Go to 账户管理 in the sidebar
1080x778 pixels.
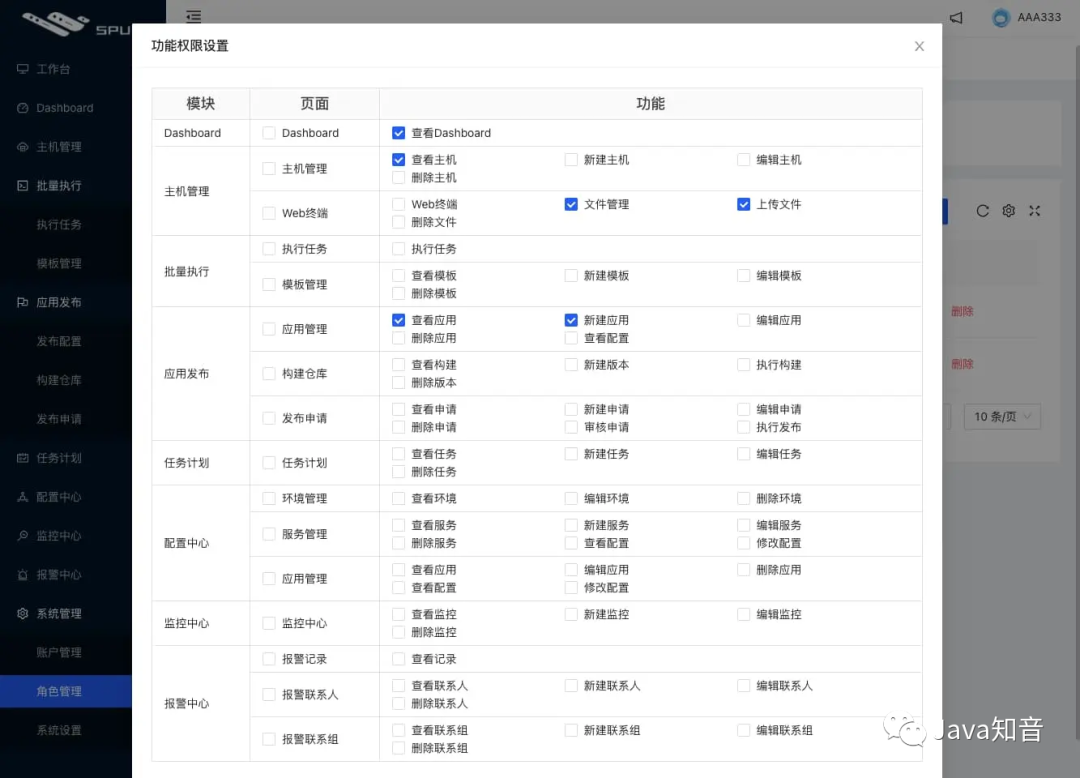pos(59,652)
